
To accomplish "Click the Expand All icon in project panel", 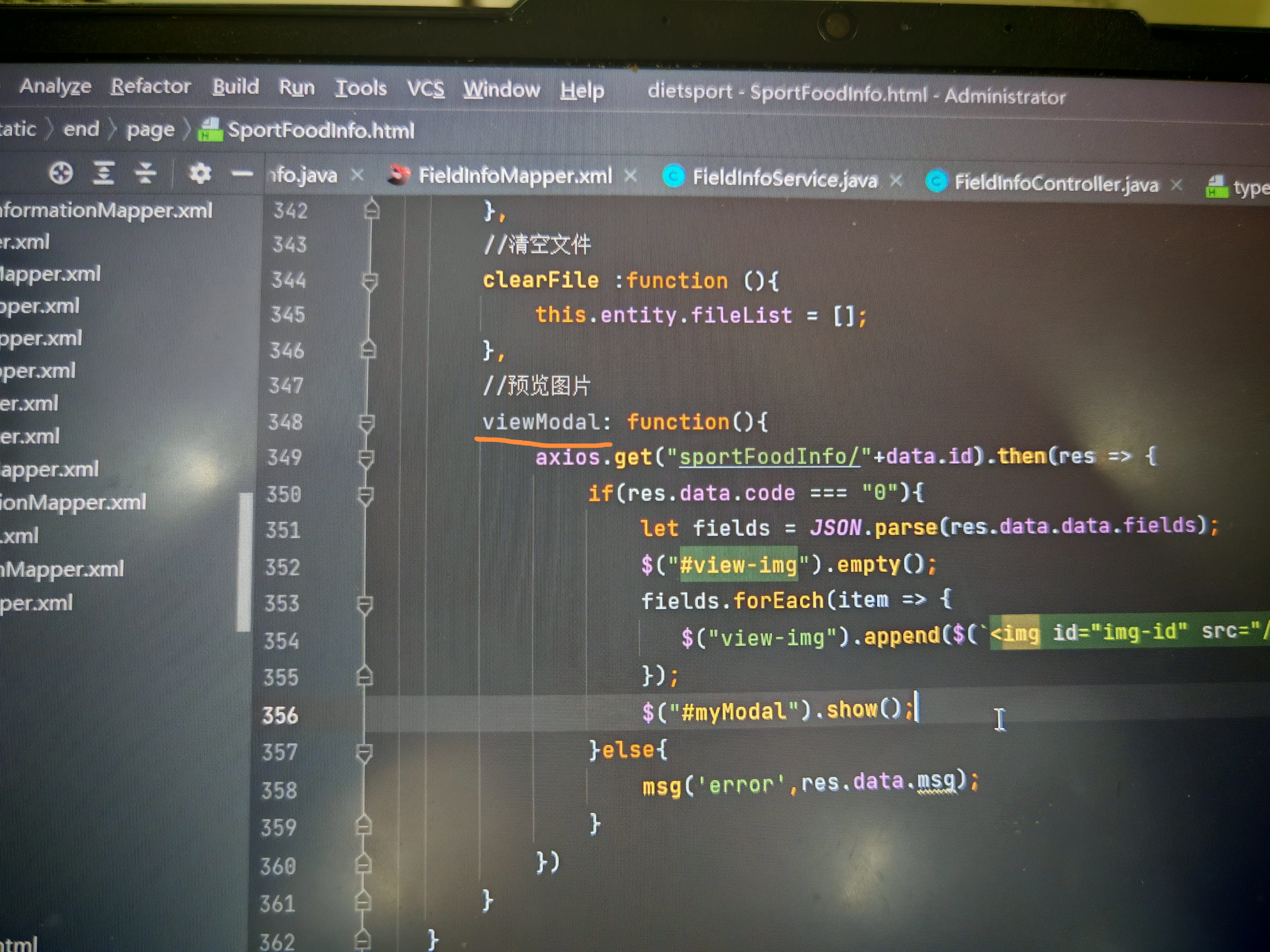I will (x=103, y=172).
